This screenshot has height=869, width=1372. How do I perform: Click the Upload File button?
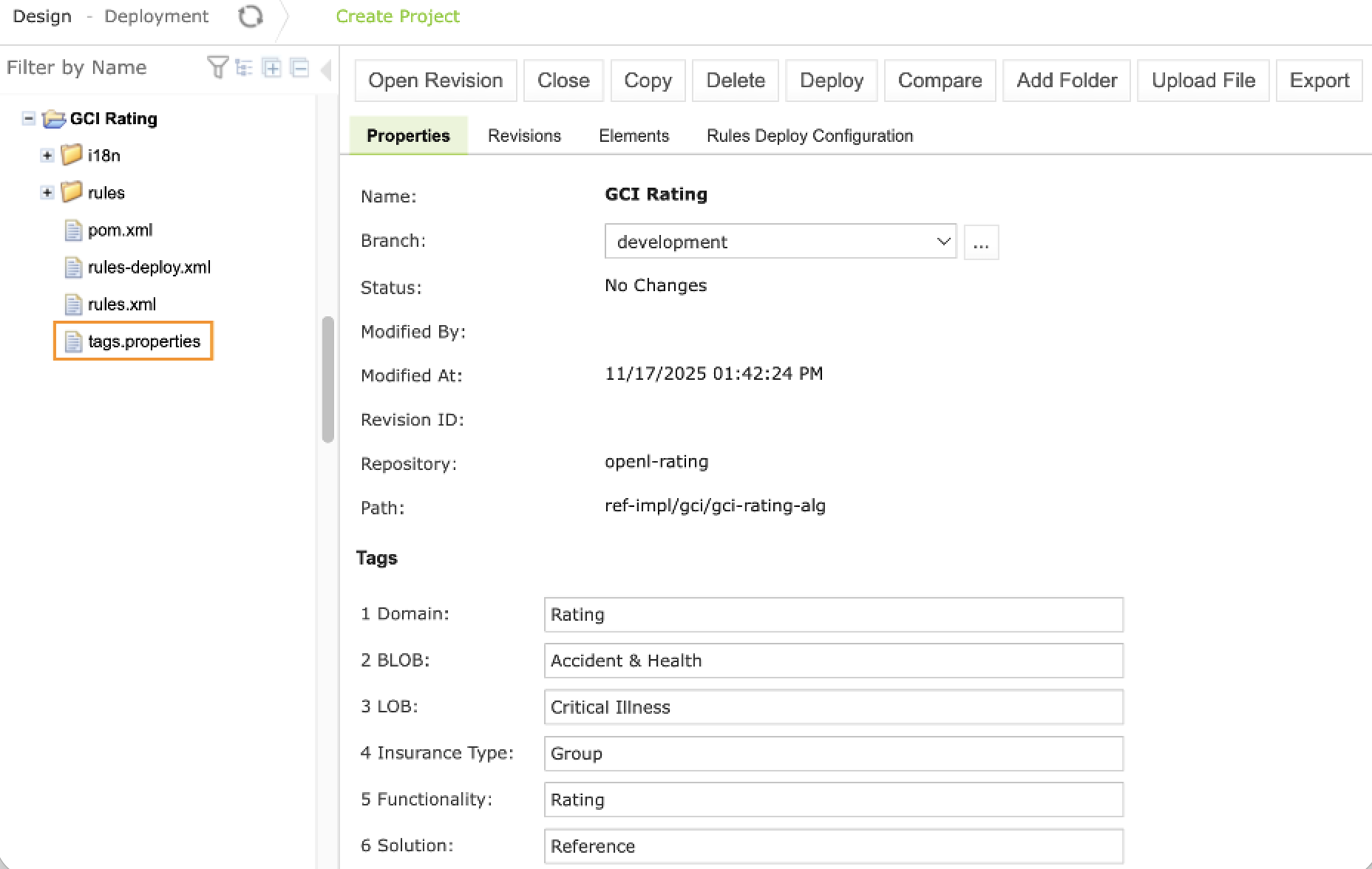point(1203,81)
